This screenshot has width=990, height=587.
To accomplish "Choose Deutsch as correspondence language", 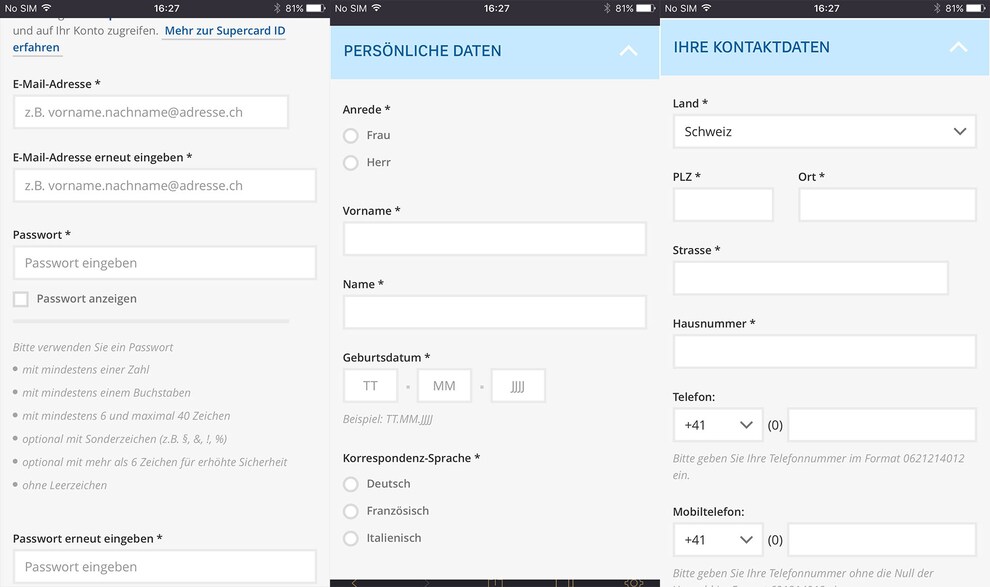I will pyautogui.click(x=350, y=484).
